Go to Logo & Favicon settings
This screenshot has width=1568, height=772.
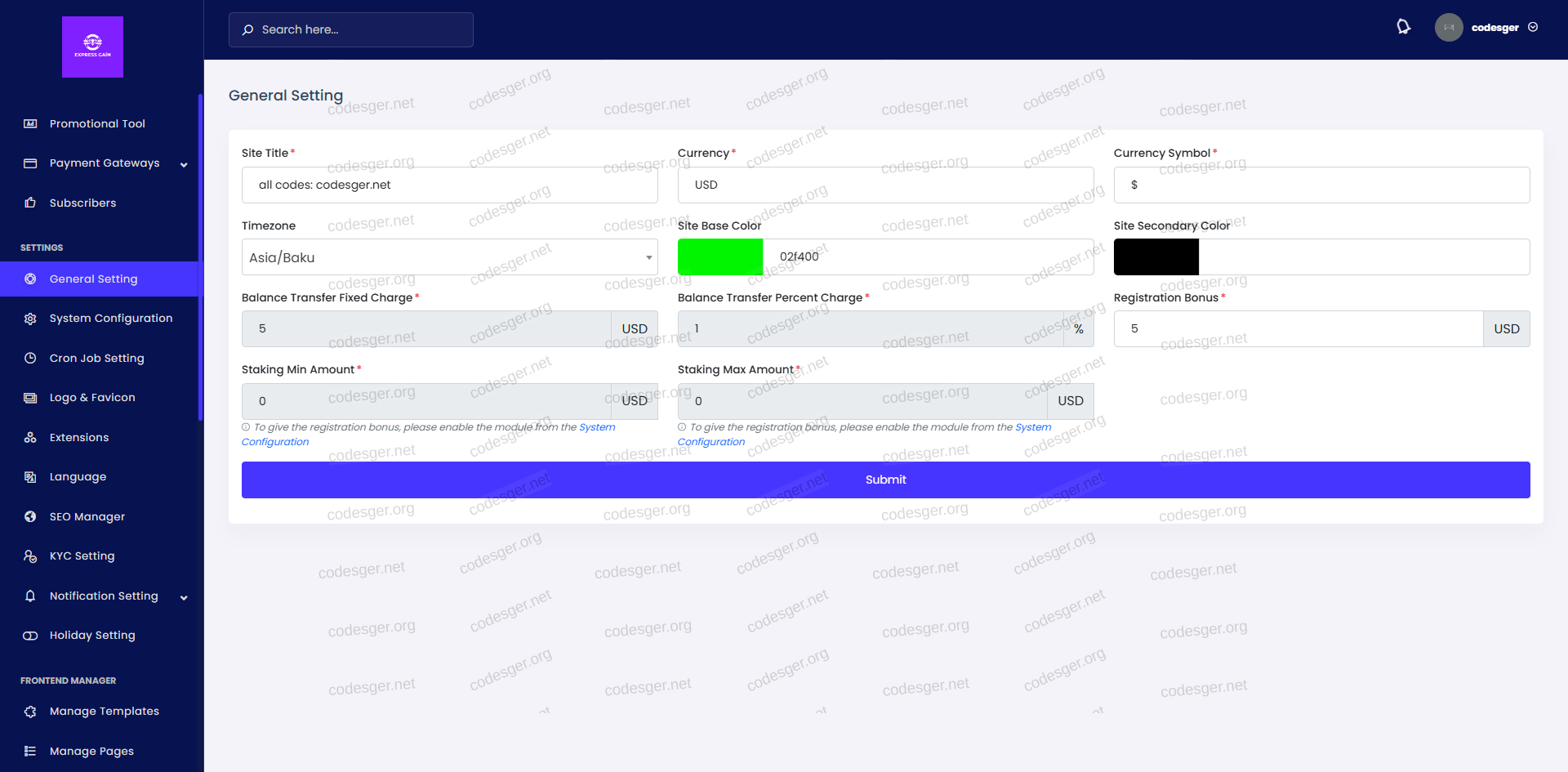coord(92,398)
